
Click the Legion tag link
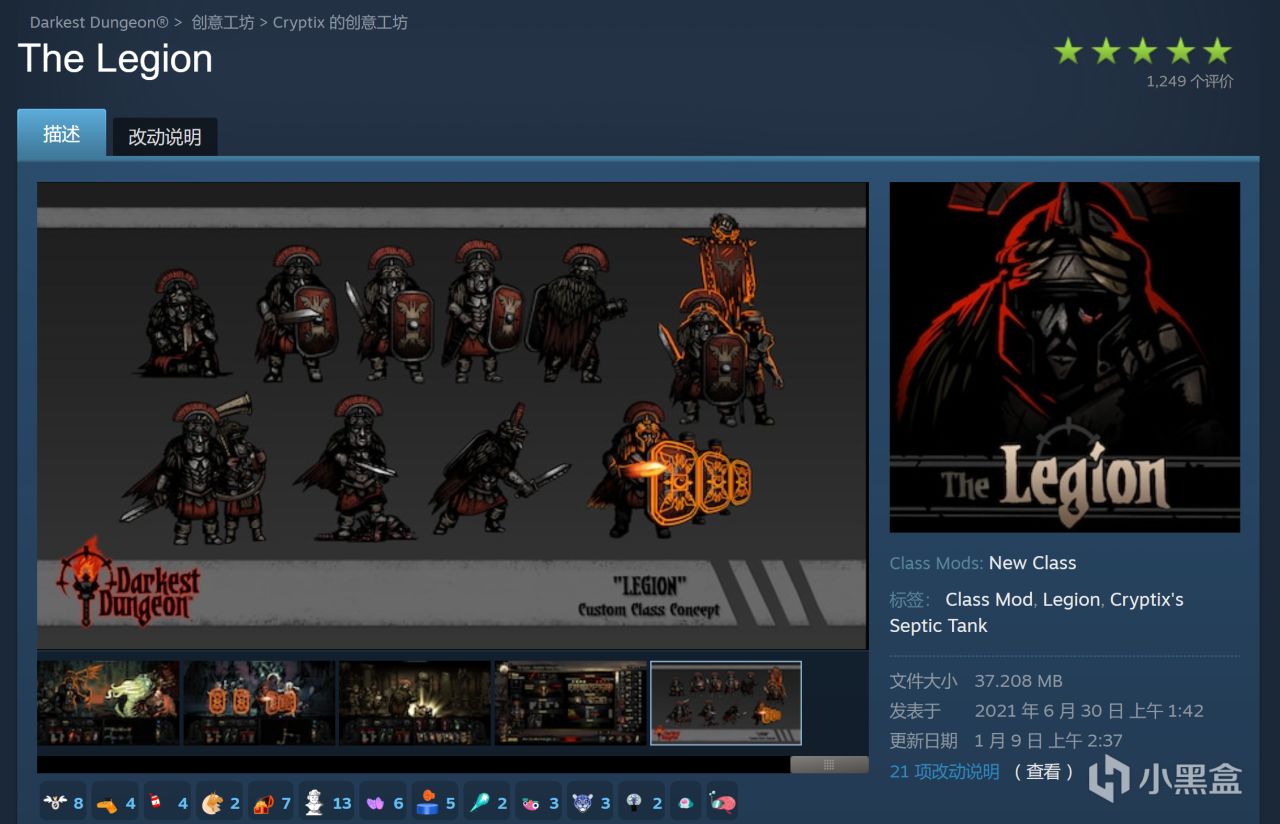[1071, 599]
